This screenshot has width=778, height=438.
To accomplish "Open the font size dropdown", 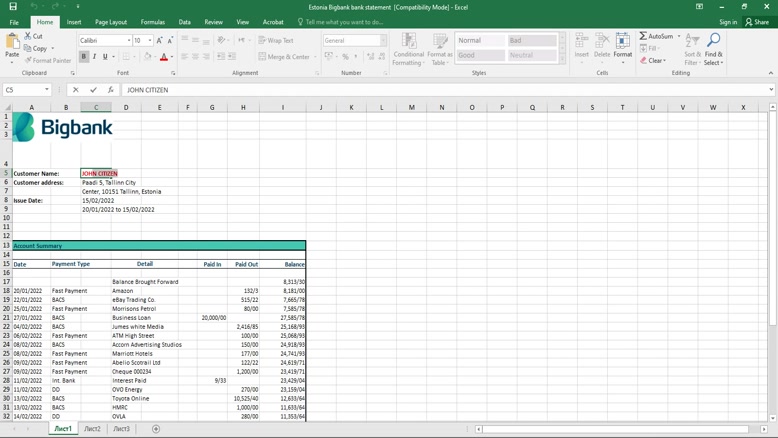I will click(150, 41).
